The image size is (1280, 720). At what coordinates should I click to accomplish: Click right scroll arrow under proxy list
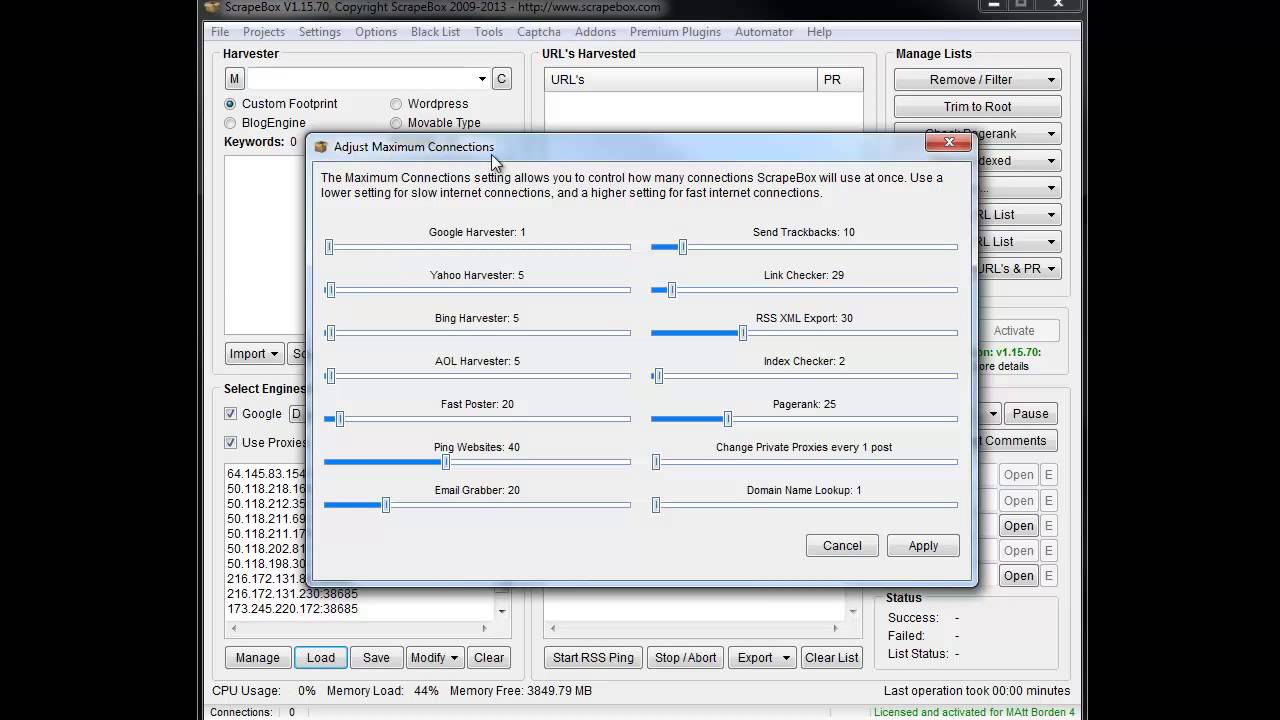484,629
